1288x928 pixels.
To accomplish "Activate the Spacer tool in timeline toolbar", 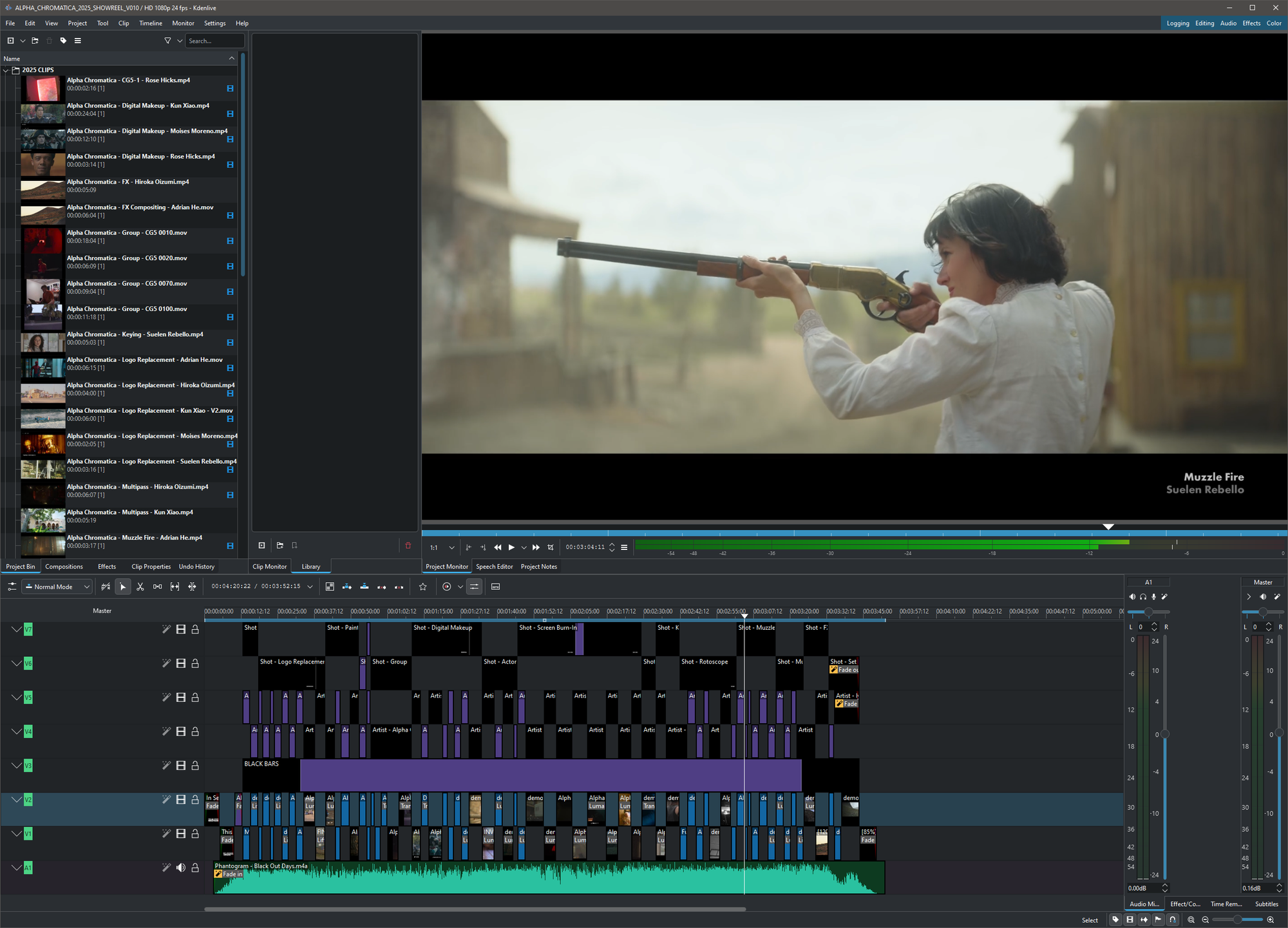I will [x=157, y=587].
